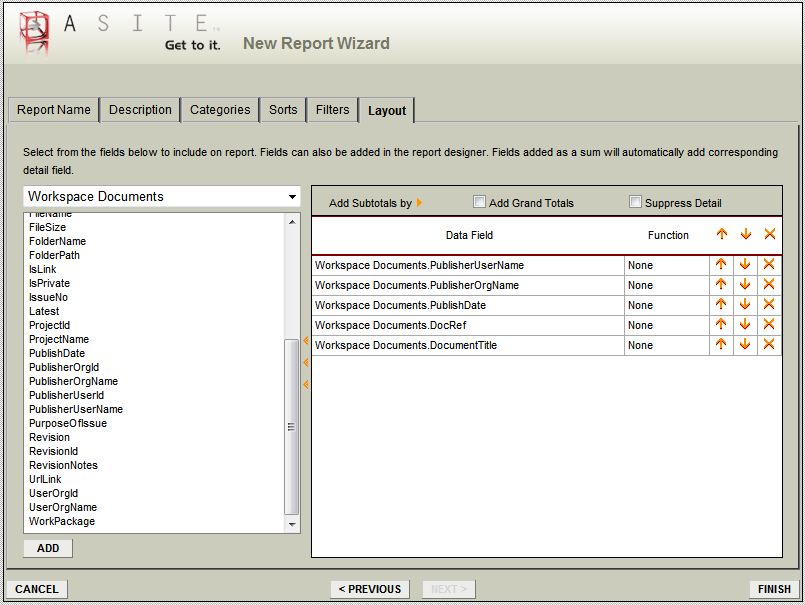
Task: Click the header delete X icon
Action: (770, 235)
